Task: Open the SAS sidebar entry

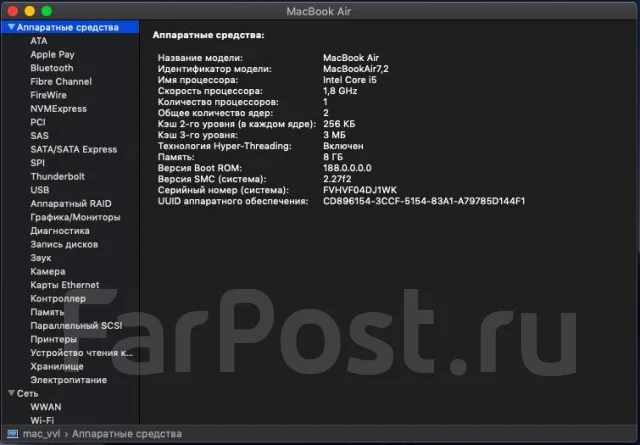Action: click(39, 136)
